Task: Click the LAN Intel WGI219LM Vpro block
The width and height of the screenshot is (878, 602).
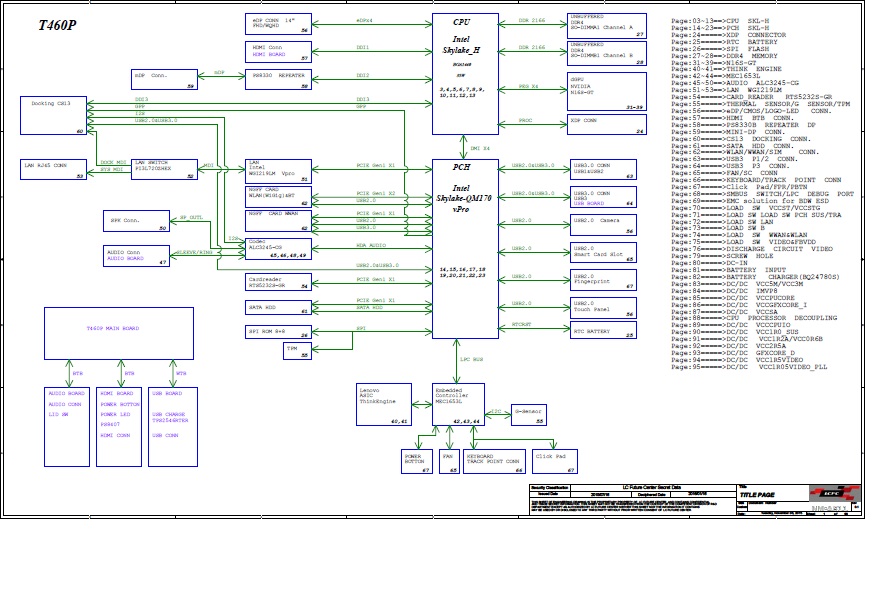Action: pyautogui.click(x=278, y=171)
